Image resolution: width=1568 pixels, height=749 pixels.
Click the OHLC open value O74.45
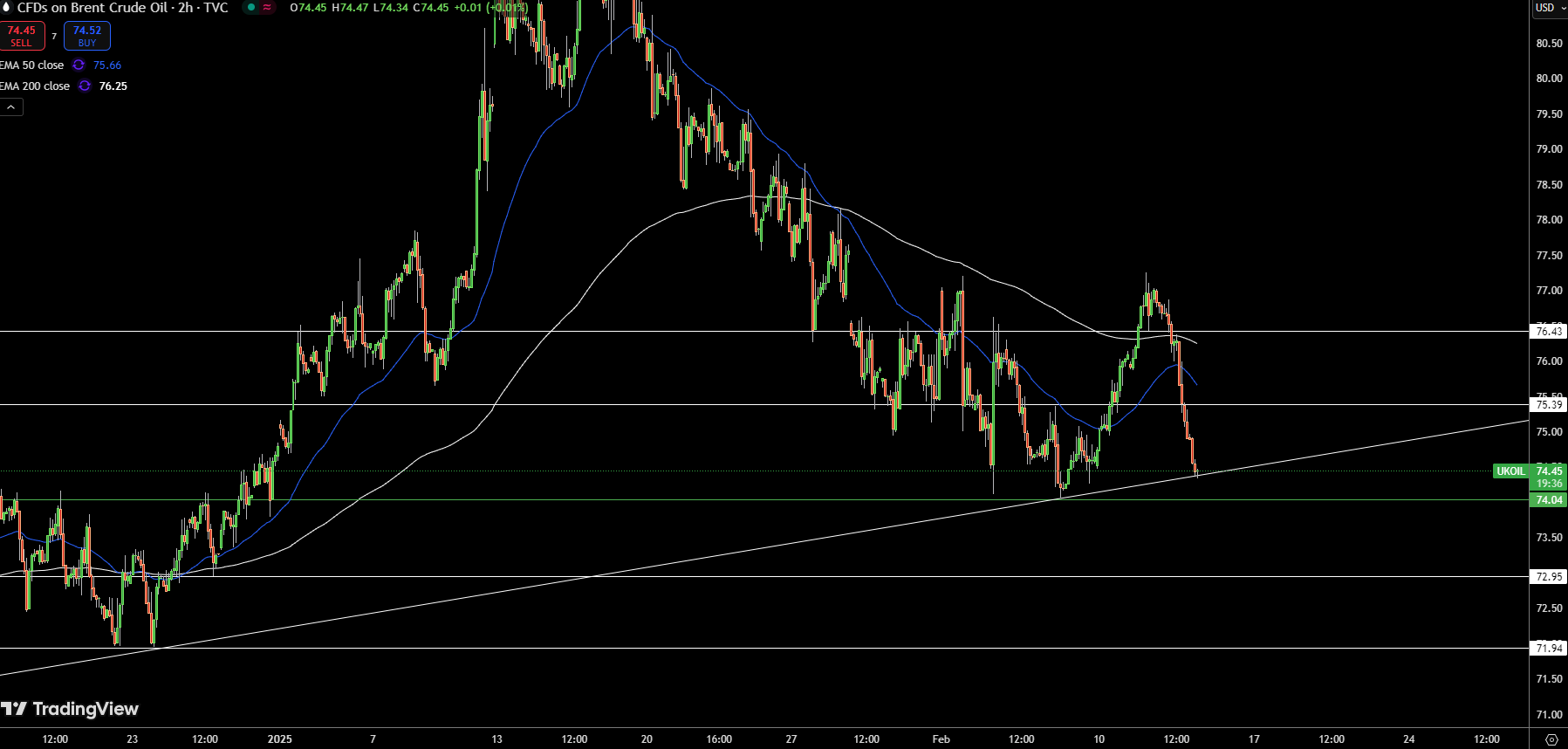click(308, 7)
